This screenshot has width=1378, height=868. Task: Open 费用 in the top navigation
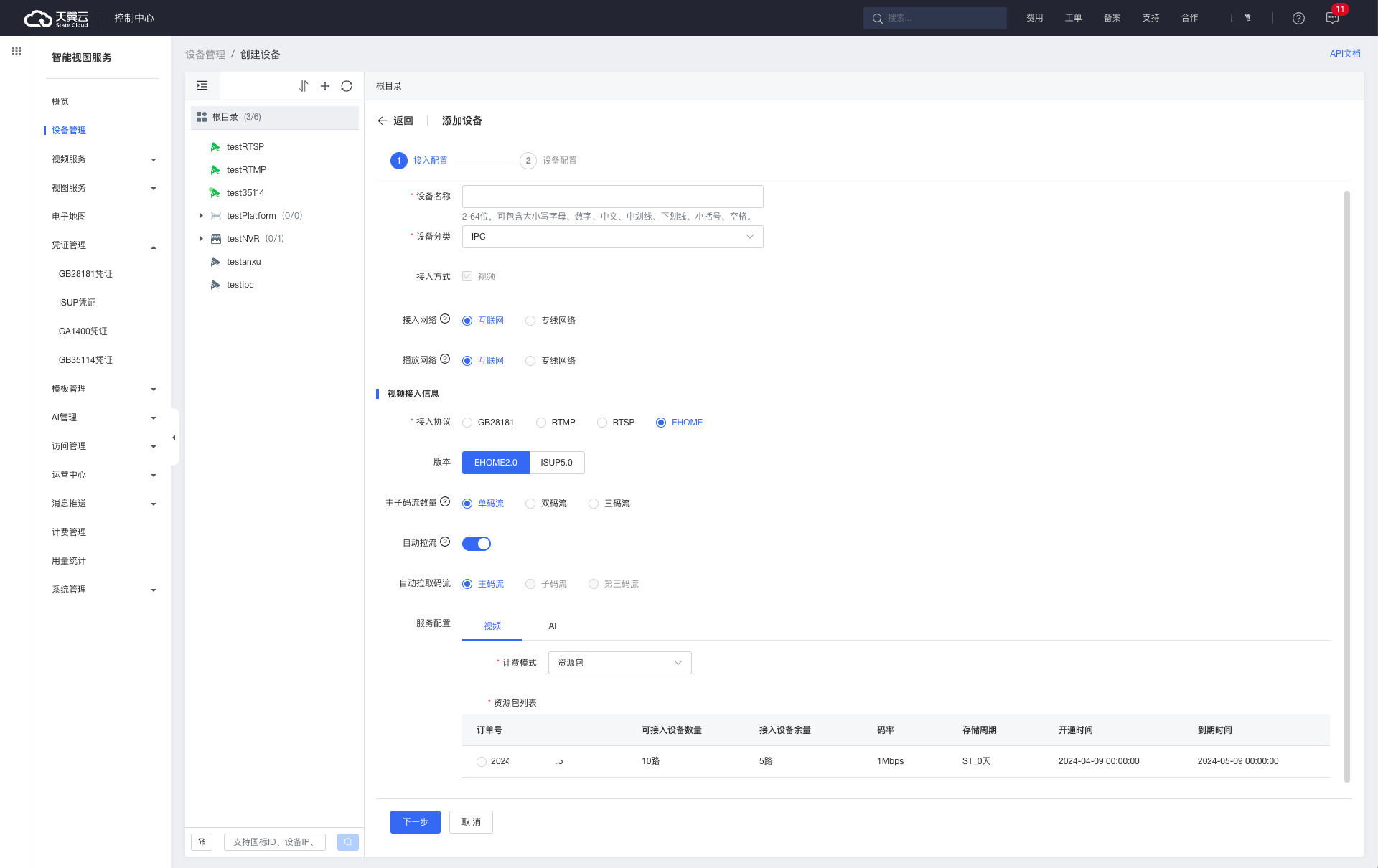[1034, 18]
